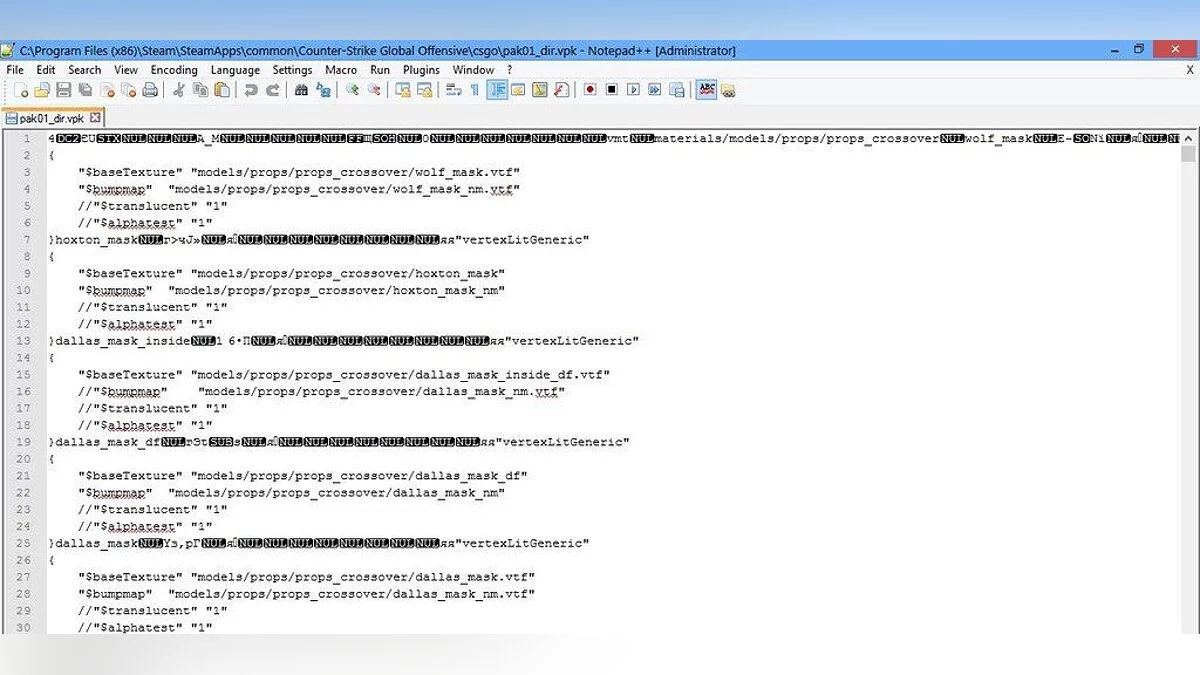
Task: Click the Playback macro icon
Action: click(634, 90)
